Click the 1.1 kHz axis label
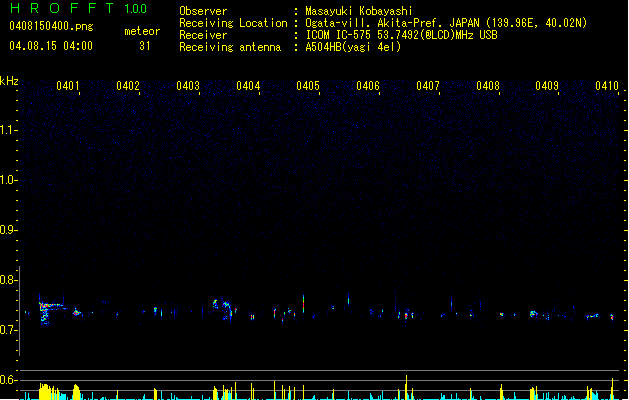This screenshot has height=400, width=629. [8, 130]
